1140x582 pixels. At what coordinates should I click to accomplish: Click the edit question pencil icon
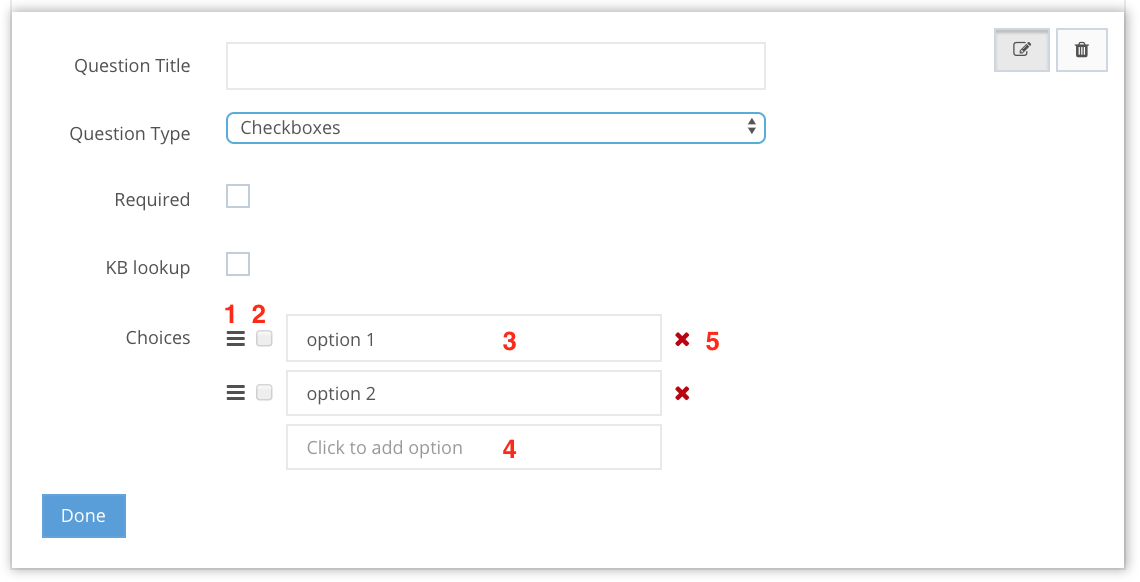click(x=1021, y=49)
